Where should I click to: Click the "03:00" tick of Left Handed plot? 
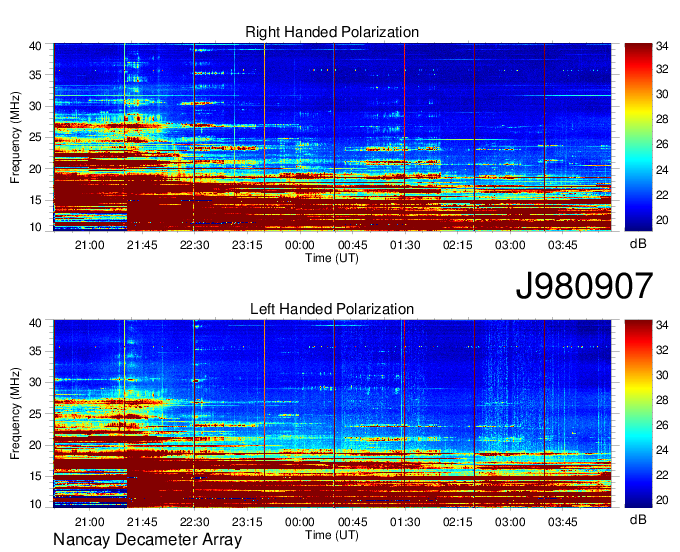[510, 522]
